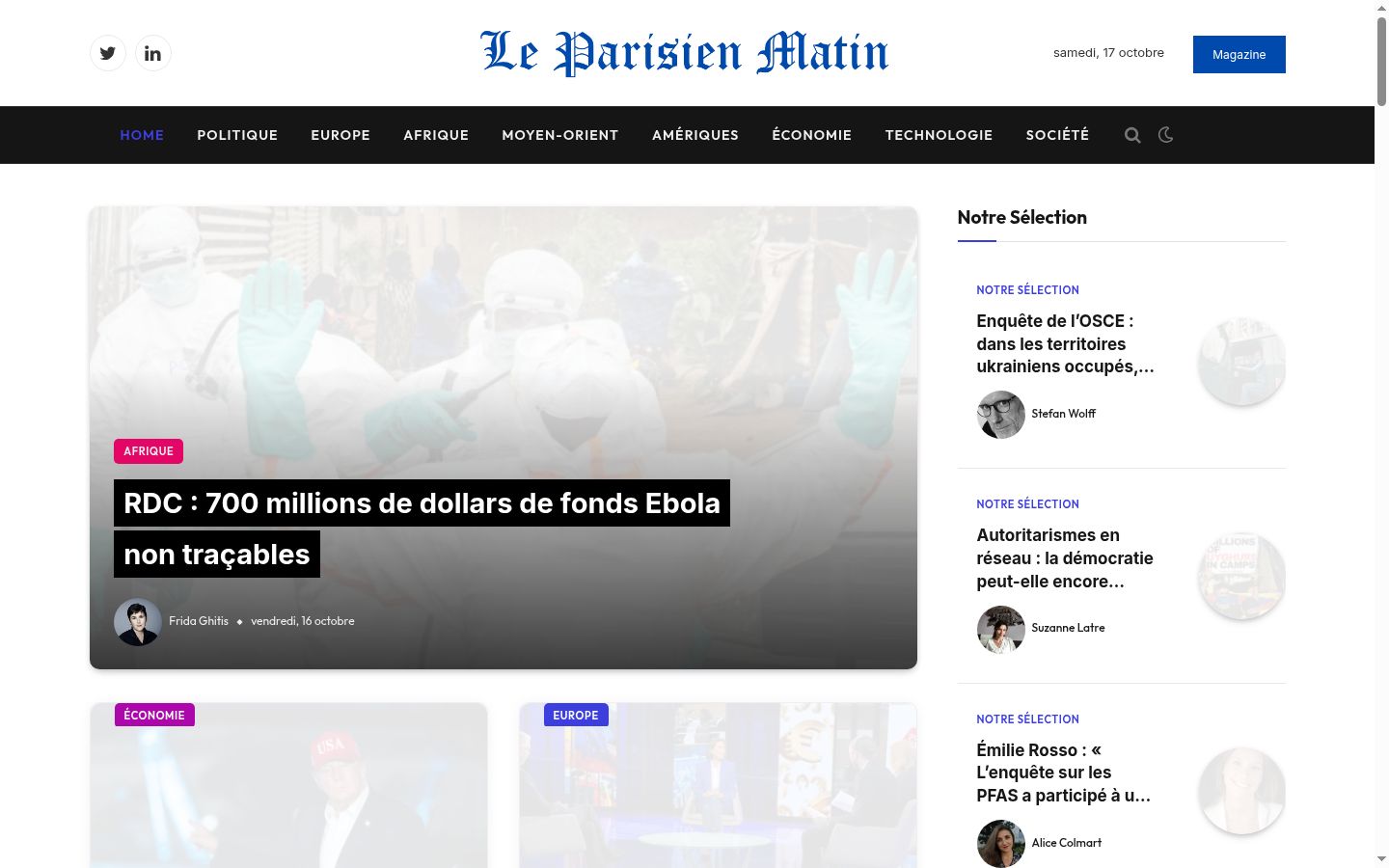The height and width of the screenshot is (868, 1389).
Task: Select the Europe tag on article card
Action: click(x=576, y=715)
